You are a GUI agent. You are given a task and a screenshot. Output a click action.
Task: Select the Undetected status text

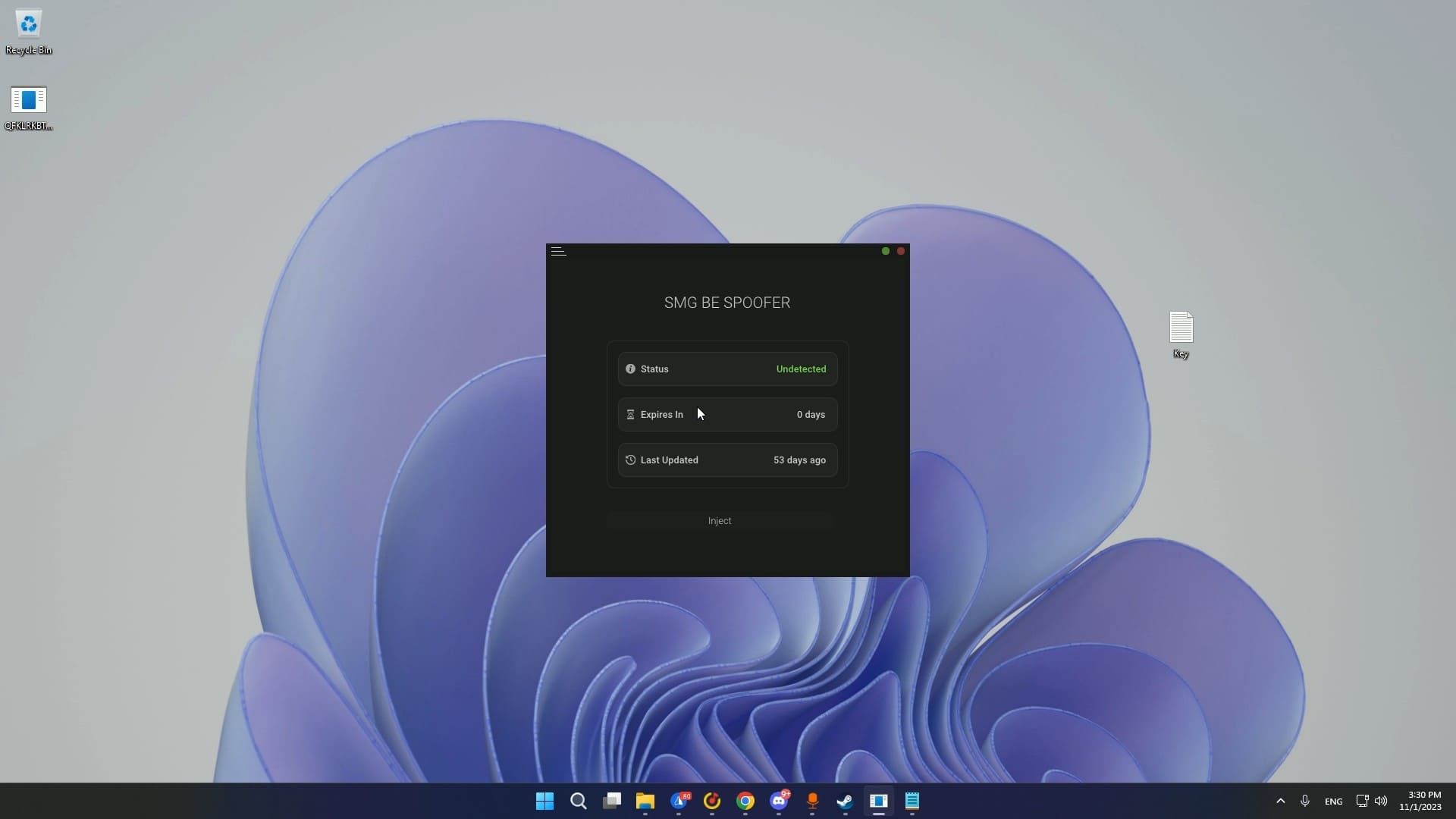801,369
